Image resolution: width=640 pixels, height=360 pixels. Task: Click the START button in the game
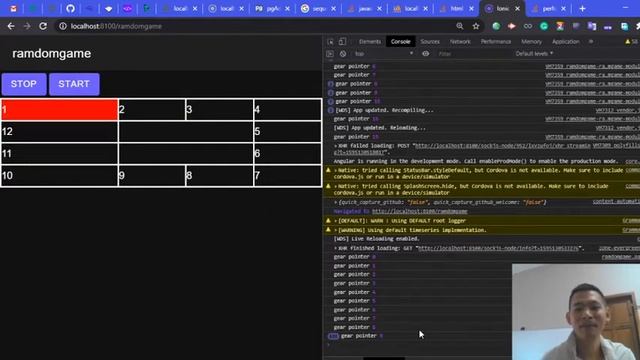pyautogui.click(x=74, y=84)
